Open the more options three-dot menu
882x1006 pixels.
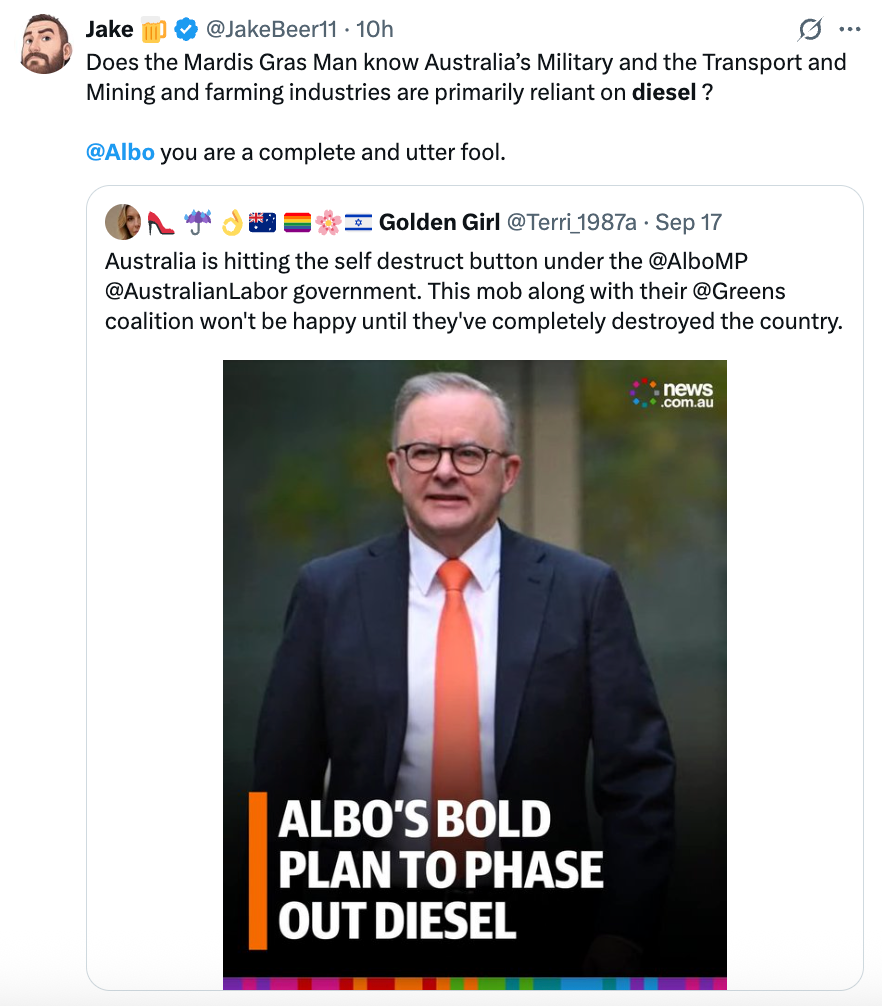849,30
